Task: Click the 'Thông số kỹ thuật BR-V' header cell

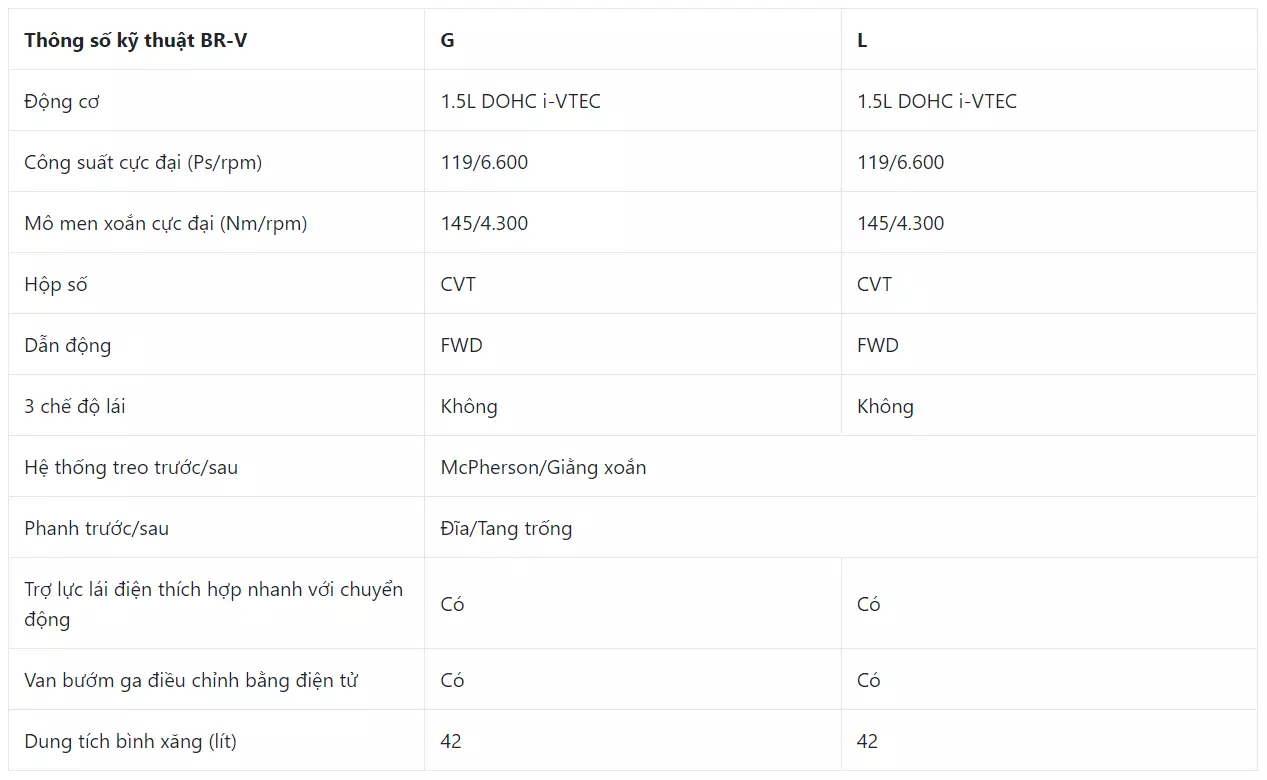Action: 216,40
